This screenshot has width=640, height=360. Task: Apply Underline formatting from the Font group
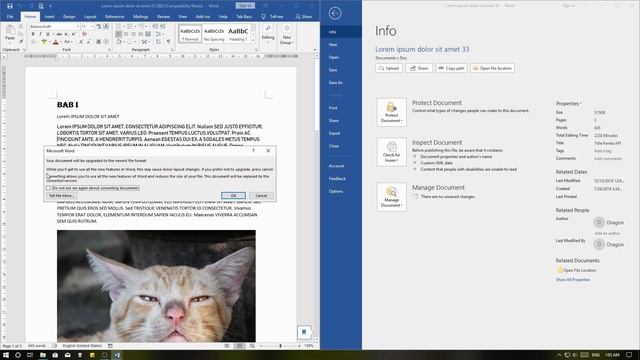click(x=47, y=34)
